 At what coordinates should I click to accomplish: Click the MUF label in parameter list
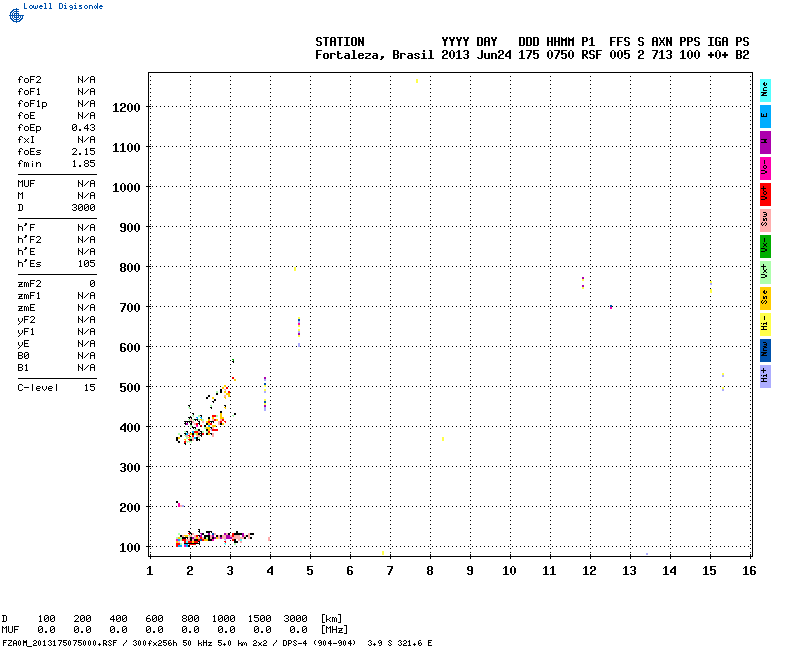tap(26, 184)
